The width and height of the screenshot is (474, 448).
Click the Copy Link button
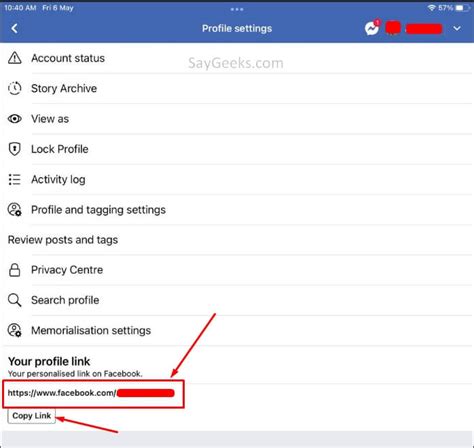pyautogui.click(x=32, y=416)
